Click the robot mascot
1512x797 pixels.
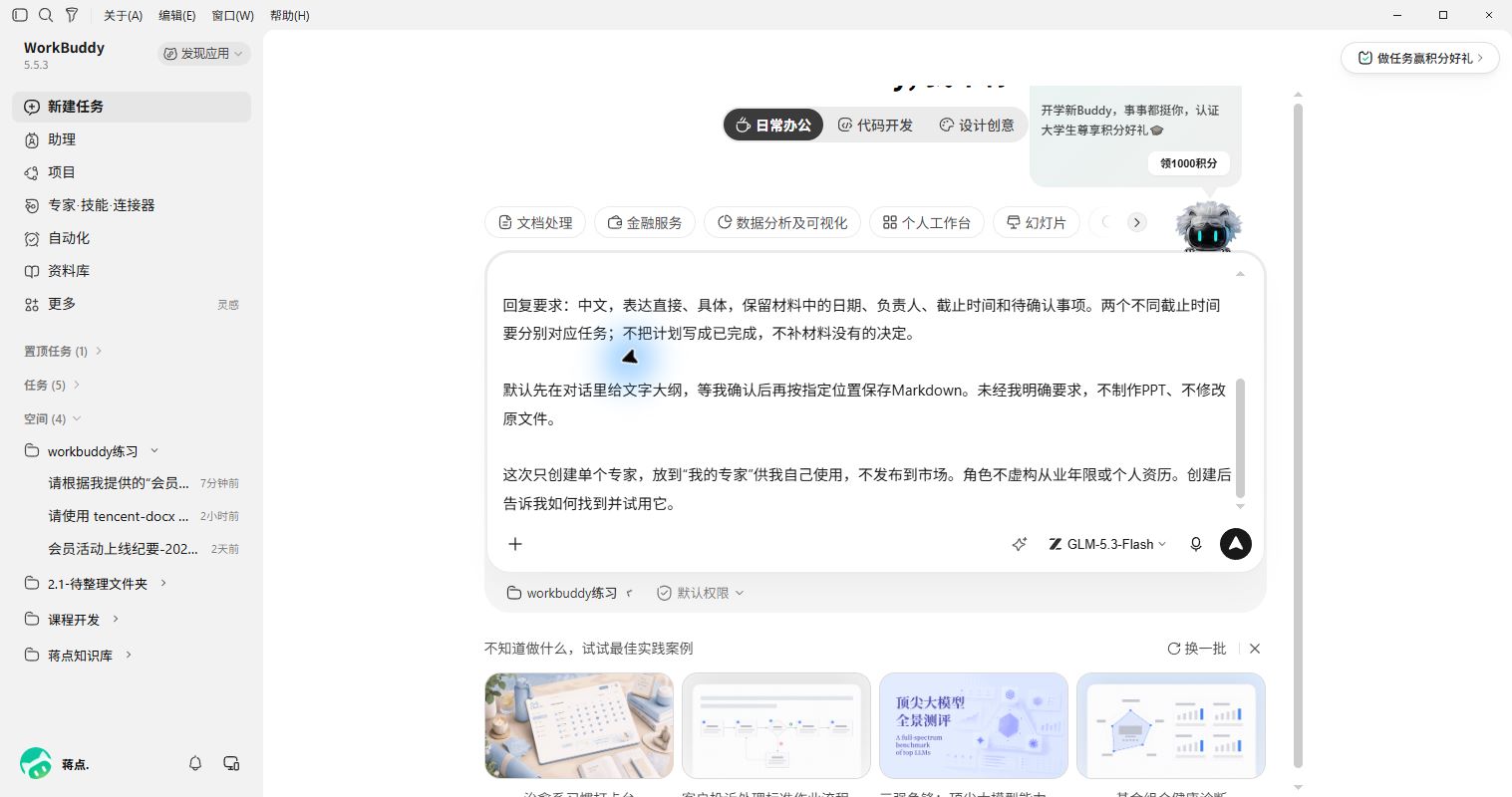[x=1208, y=227]
